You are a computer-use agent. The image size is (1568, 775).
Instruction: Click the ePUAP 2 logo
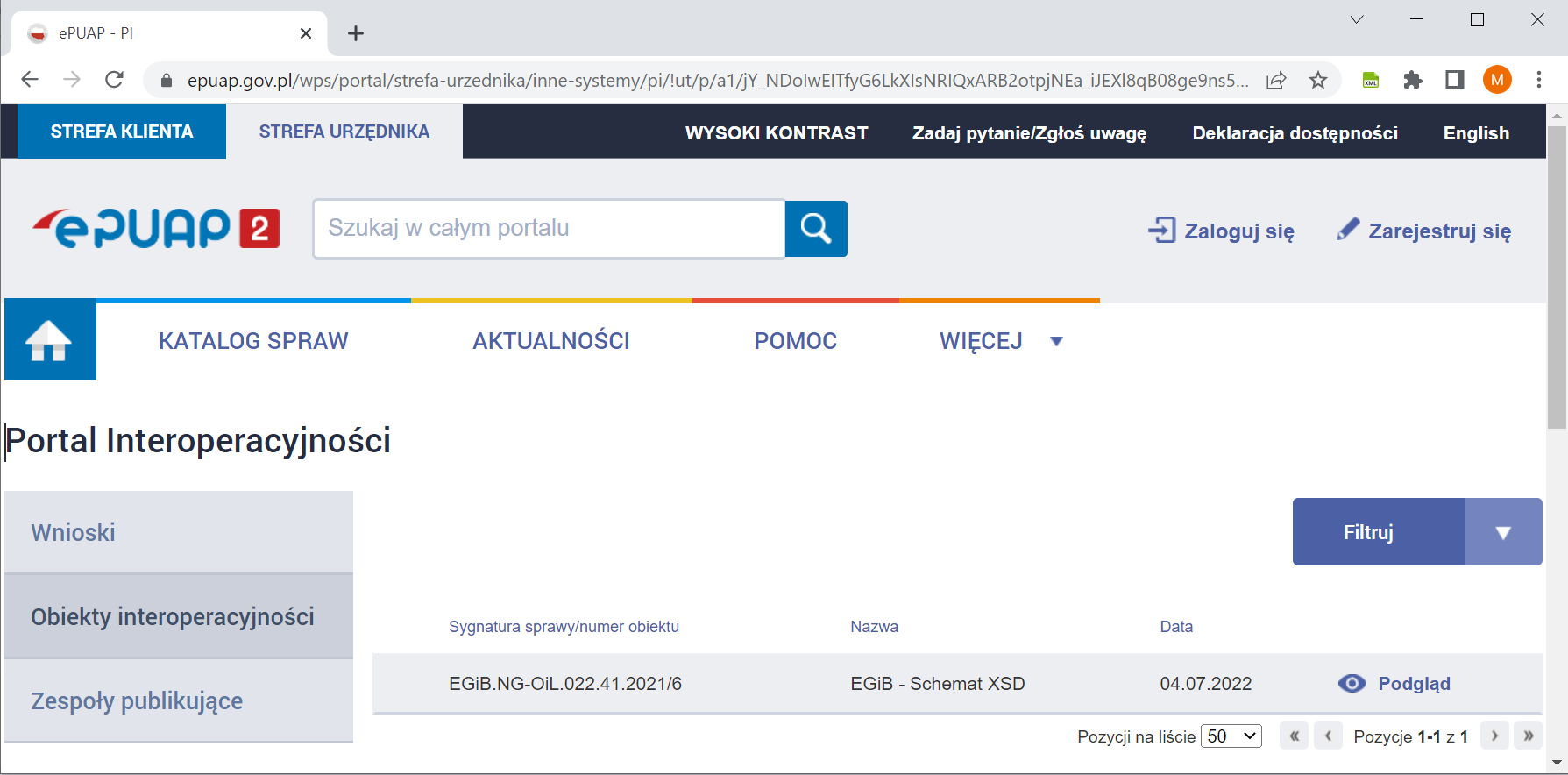coord(156,229)
